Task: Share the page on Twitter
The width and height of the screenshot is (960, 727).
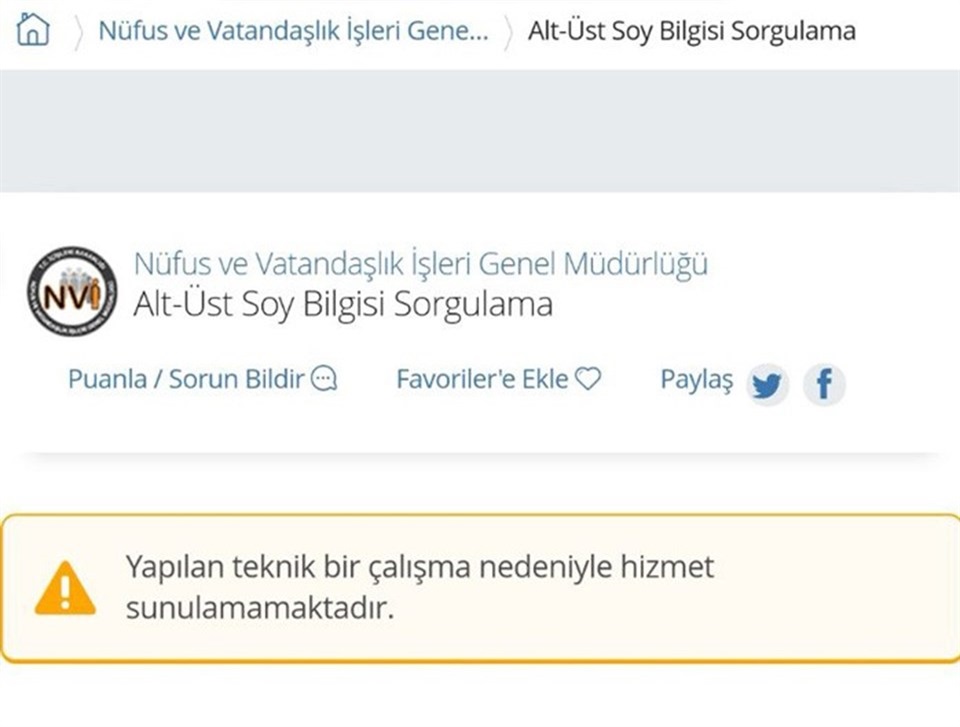Action: click(767, 385)
